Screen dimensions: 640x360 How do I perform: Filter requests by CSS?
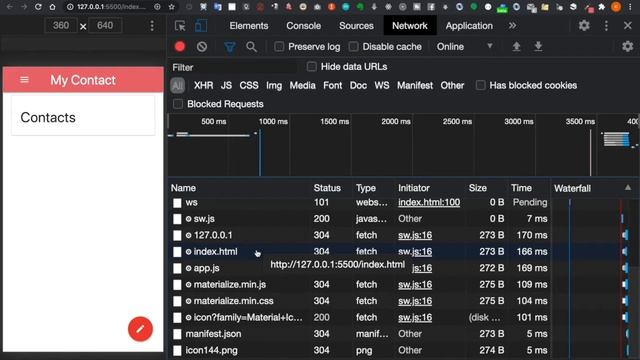[x=249, y=85]
